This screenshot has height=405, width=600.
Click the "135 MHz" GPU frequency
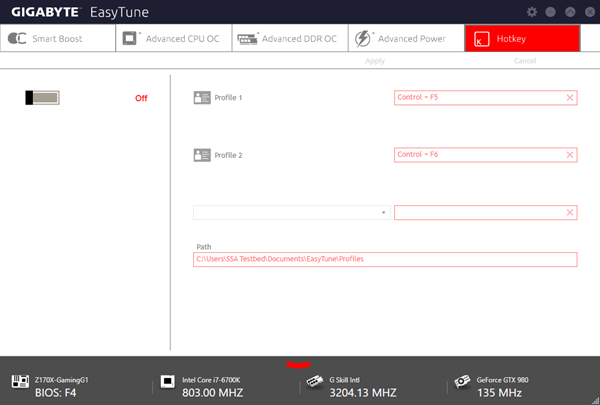pyautogui.click(x=499, y=393)
